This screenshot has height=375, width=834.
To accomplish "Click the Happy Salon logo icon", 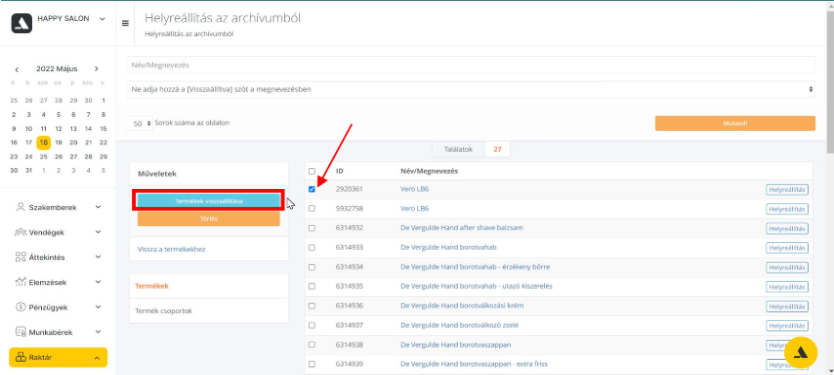I will tap(22, 23).
